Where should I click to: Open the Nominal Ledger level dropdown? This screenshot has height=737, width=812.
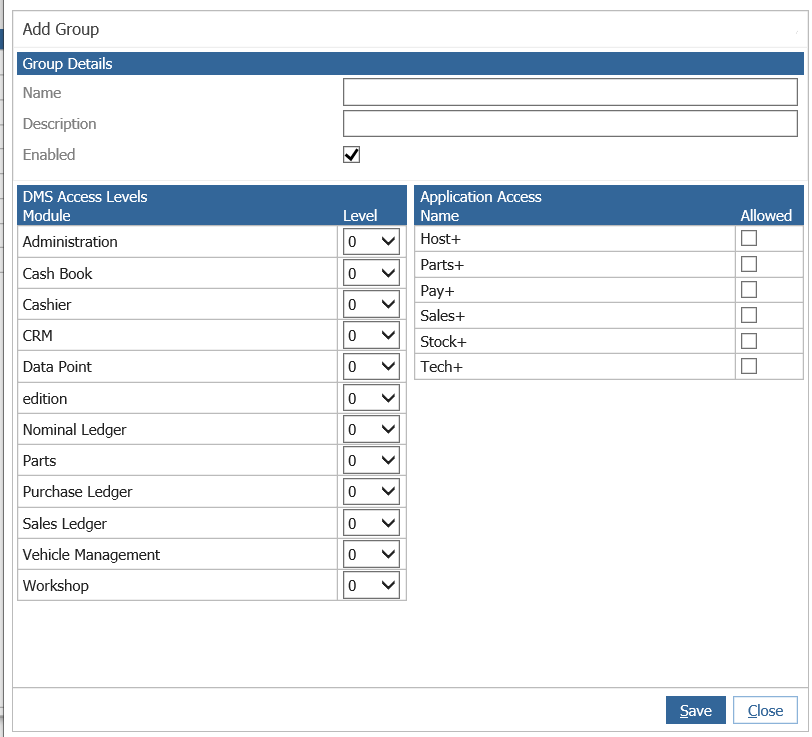(371, 428)
